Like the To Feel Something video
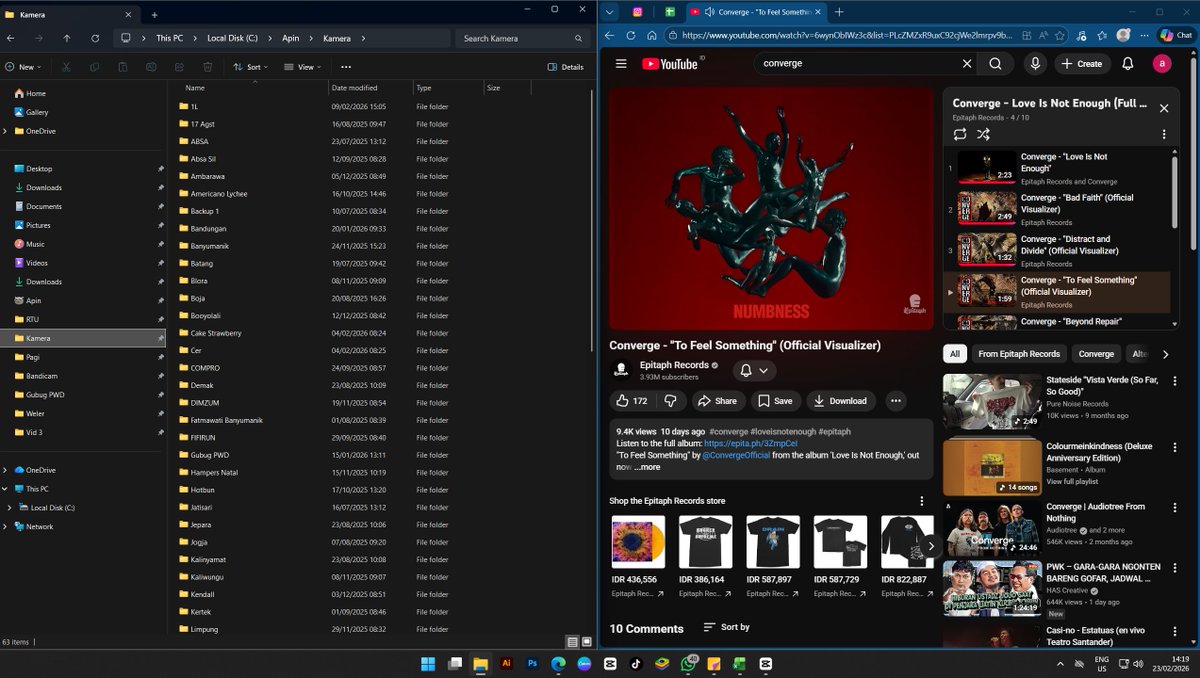This screenshot has width=1200, height=678. 632,401
